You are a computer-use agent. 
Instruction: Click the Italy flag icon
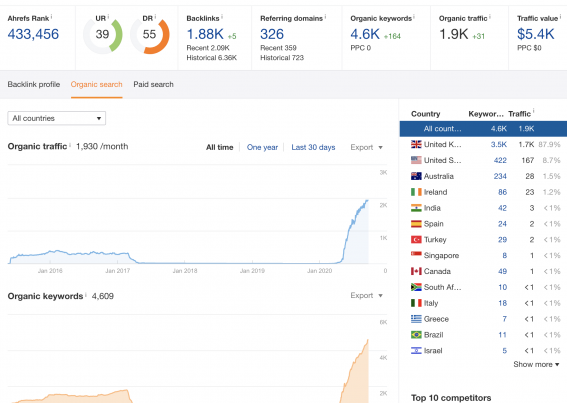(416, 303)
